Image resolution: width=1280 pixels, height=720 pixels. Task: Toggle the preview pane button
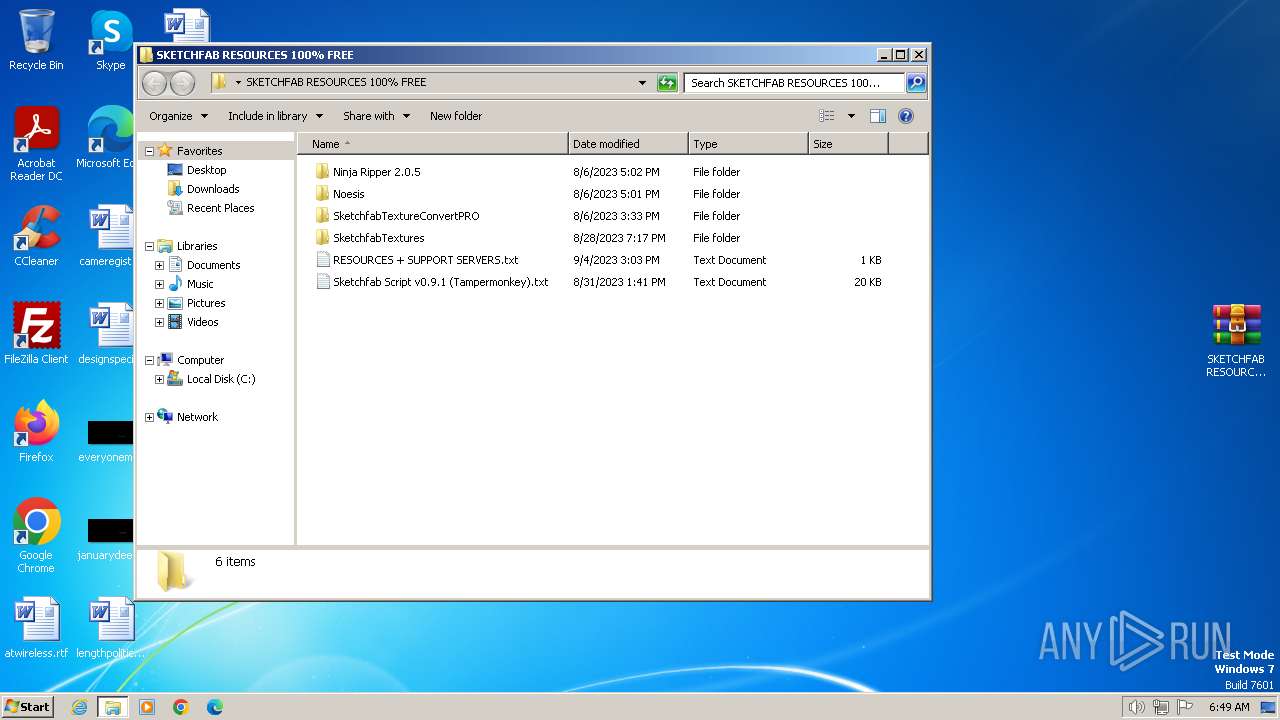click(877, 116)
